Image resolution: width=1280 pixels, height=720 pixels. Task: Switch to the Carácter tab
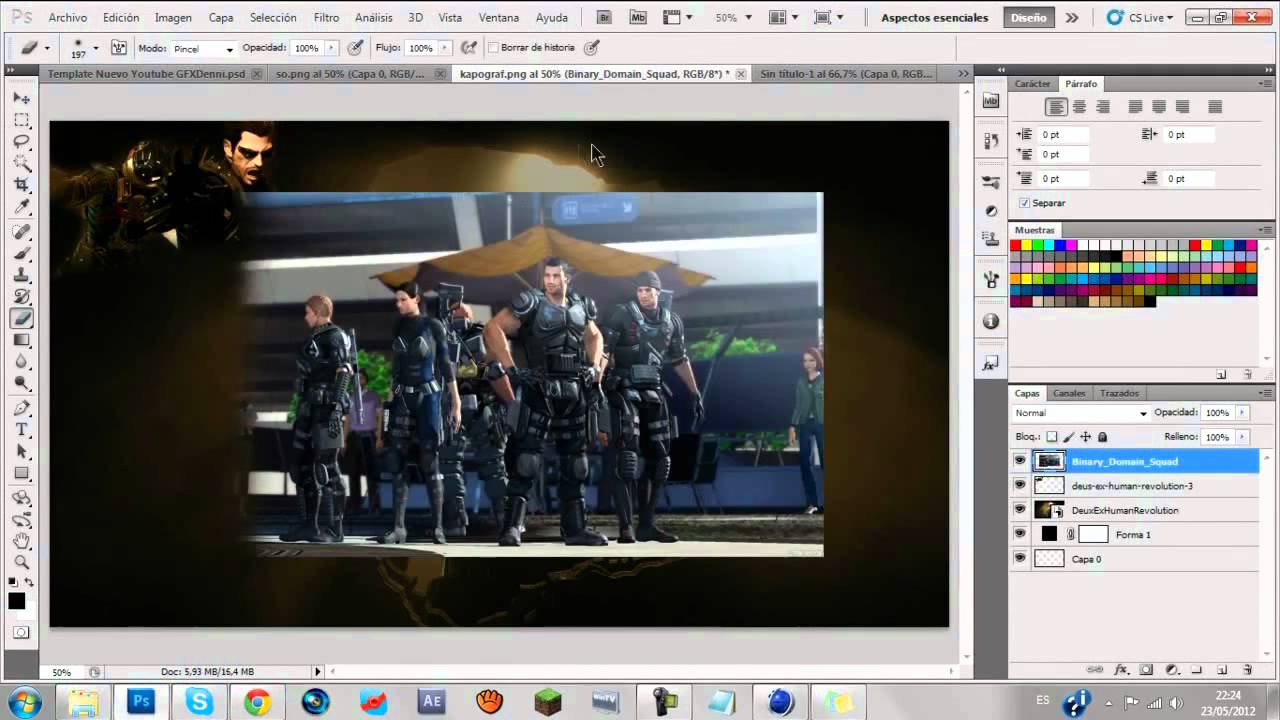(x=1033, y=84)
